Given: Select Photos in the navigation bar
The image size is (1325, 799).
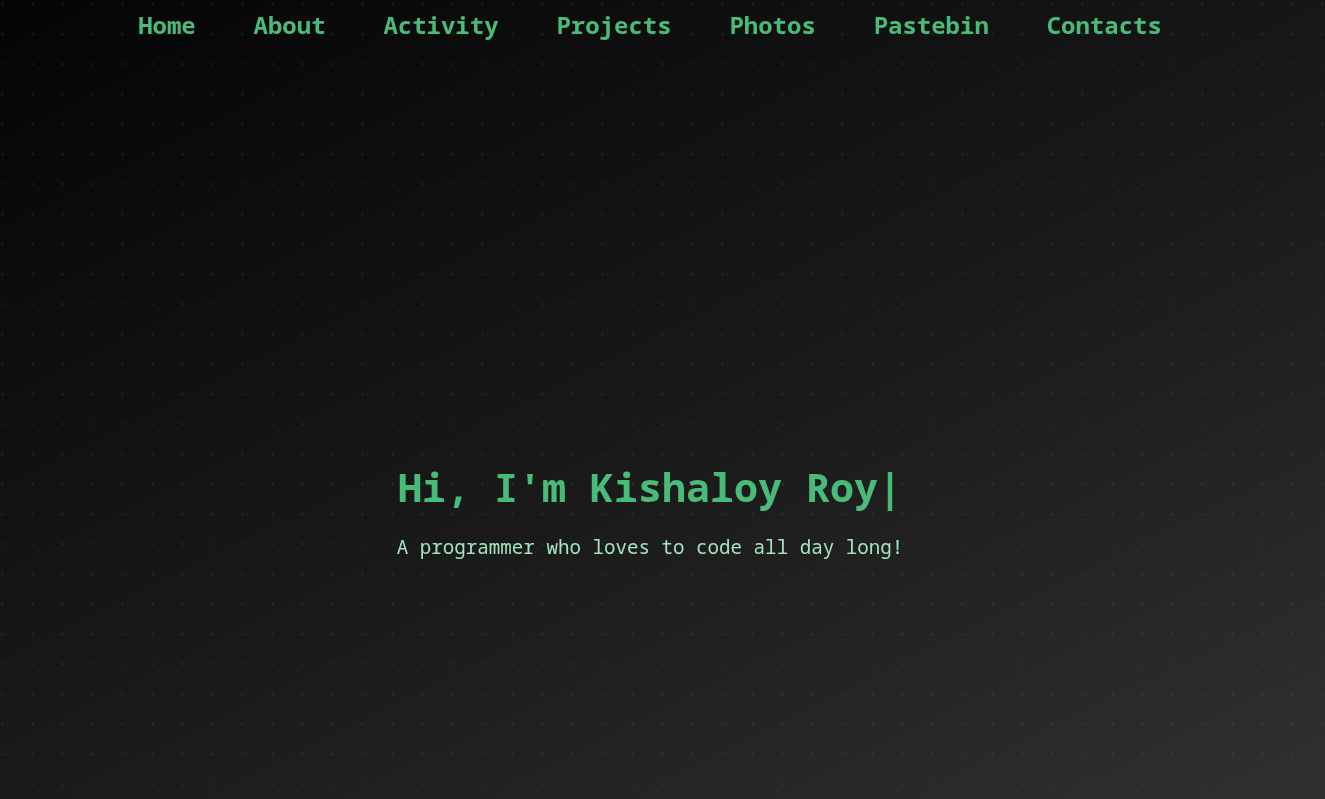Looking at the screenshot, I should click(772, 26).
